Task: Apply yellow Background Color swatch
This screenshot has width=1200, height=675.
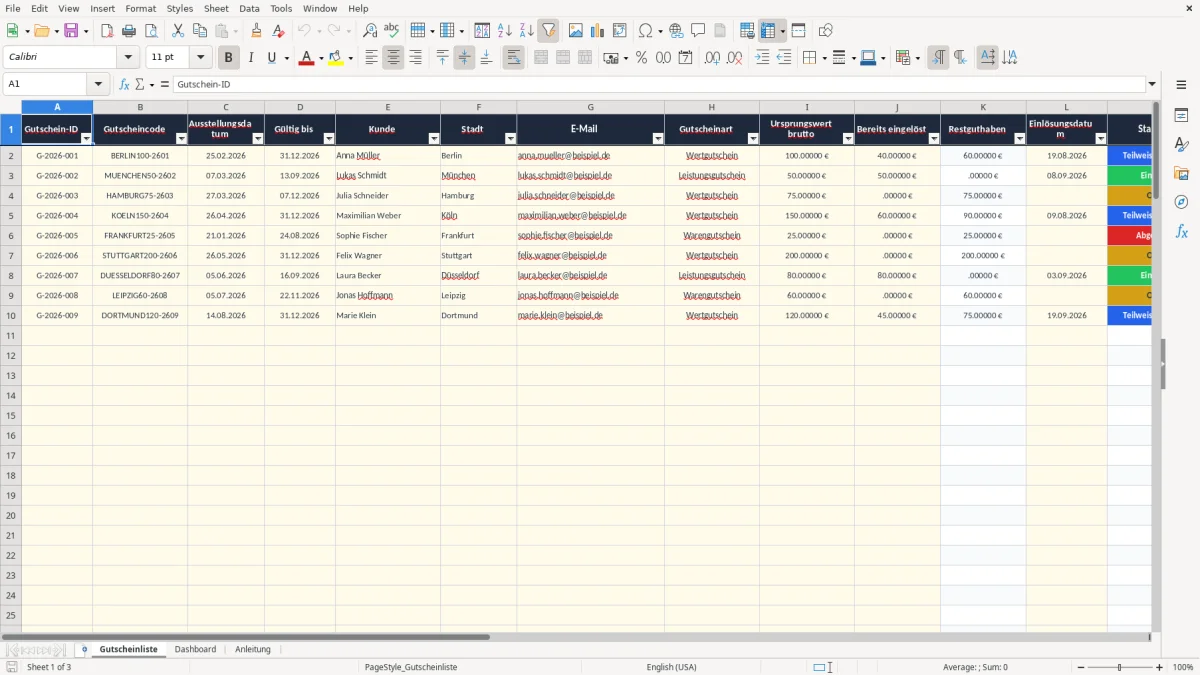Action: pos(336,58)
